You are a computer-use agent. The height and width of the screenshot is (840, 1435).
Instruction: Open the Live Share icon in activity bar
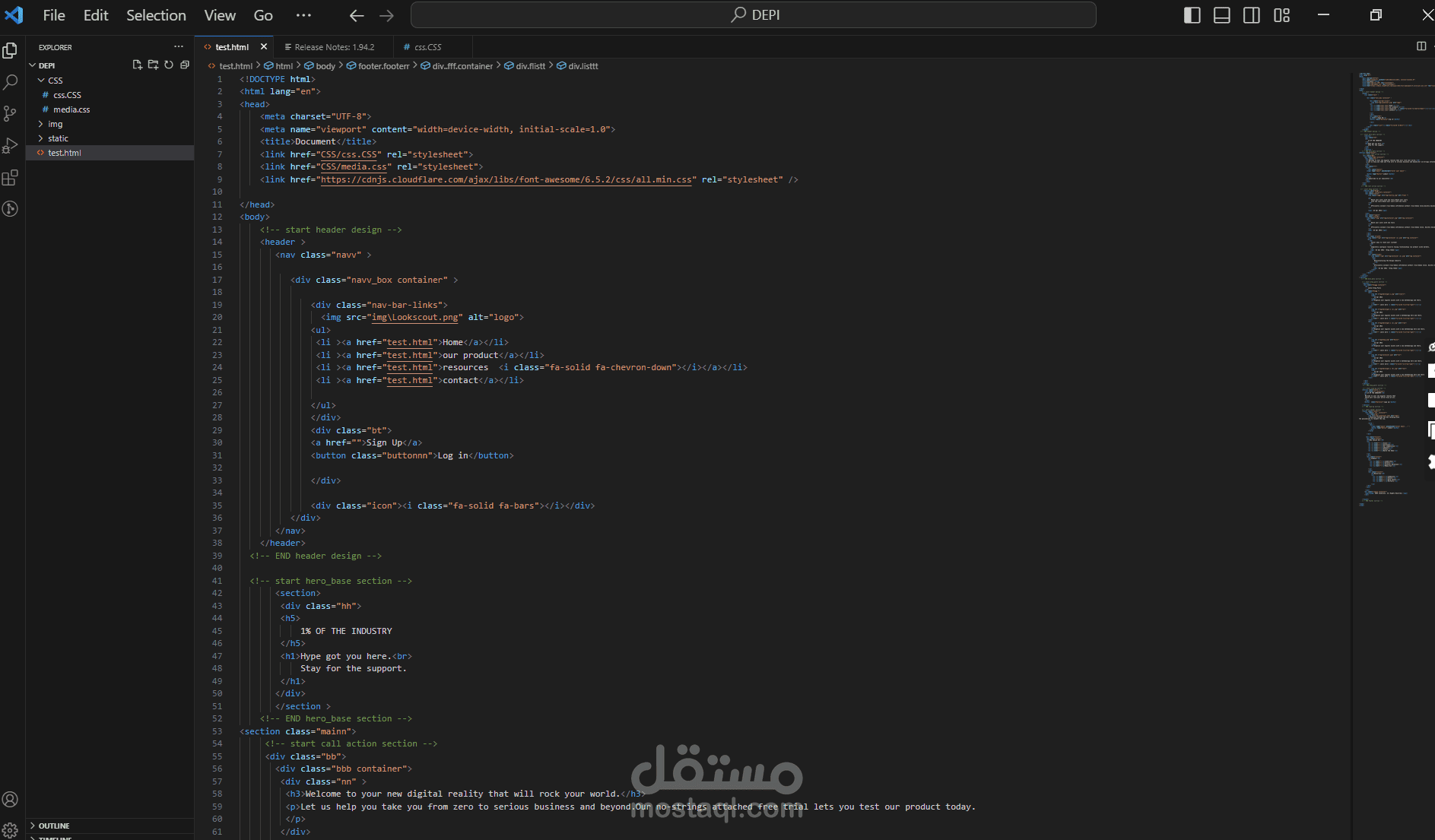pyautogui.click(x=11, y=208)
